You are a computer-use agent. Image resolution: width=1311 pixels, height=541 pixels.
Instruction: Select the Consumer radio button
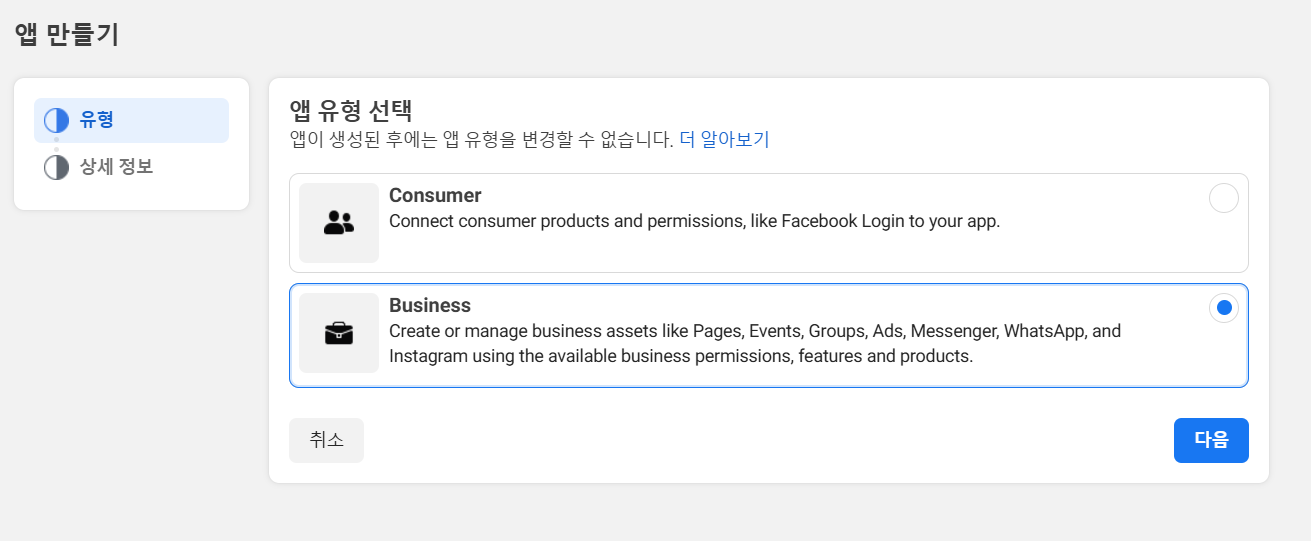coord(1224,198)
